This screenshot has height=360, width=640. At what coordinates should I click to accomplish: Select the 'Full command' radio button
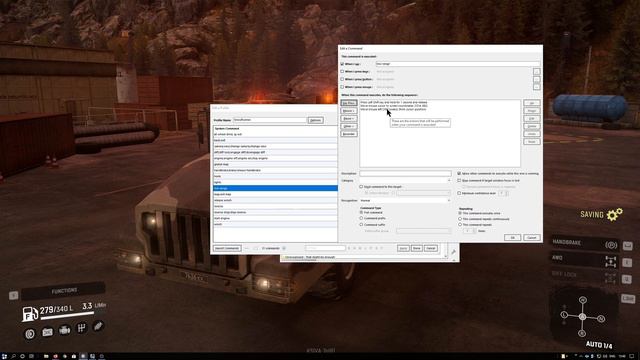[361, 212]
